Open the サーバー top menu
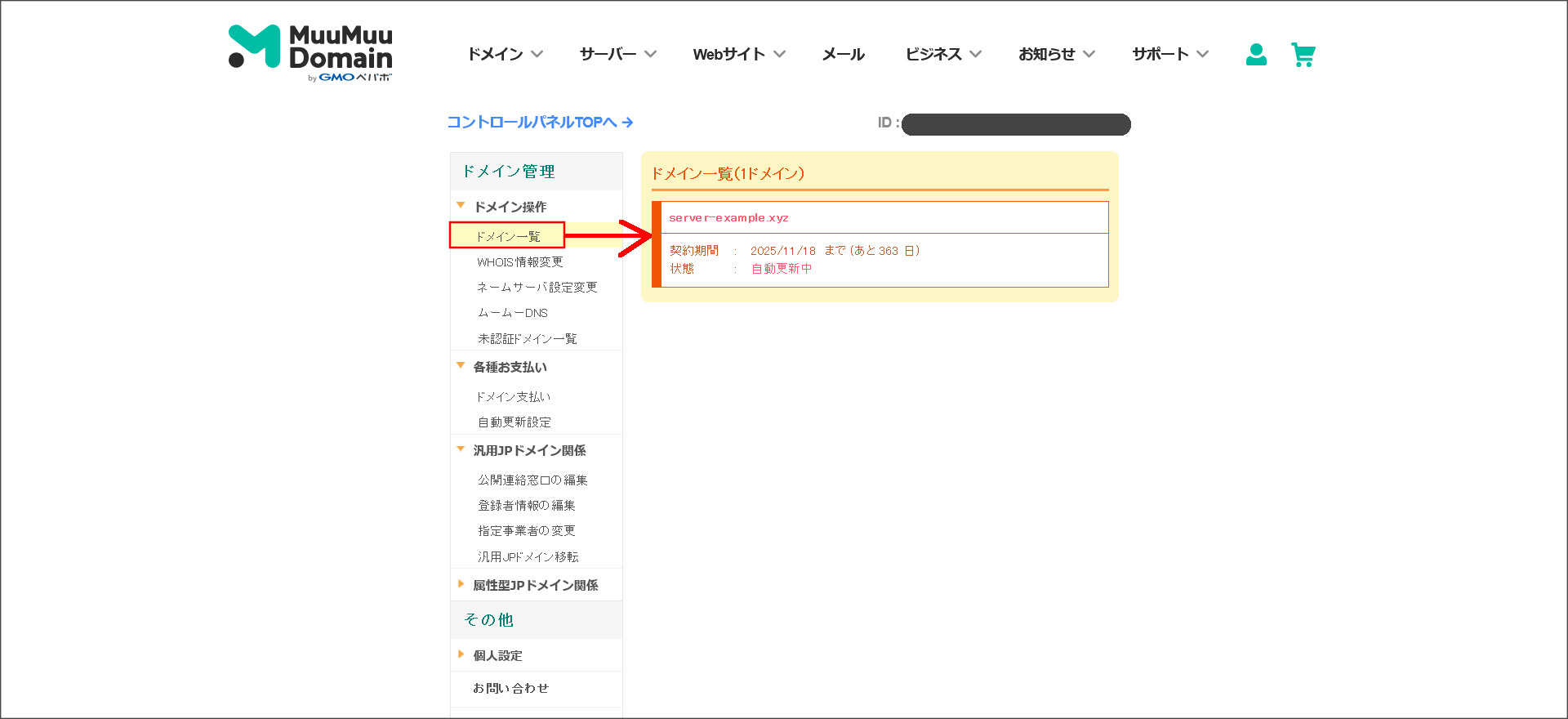This screenshot has width=1568, height=719. click(617, 54)
